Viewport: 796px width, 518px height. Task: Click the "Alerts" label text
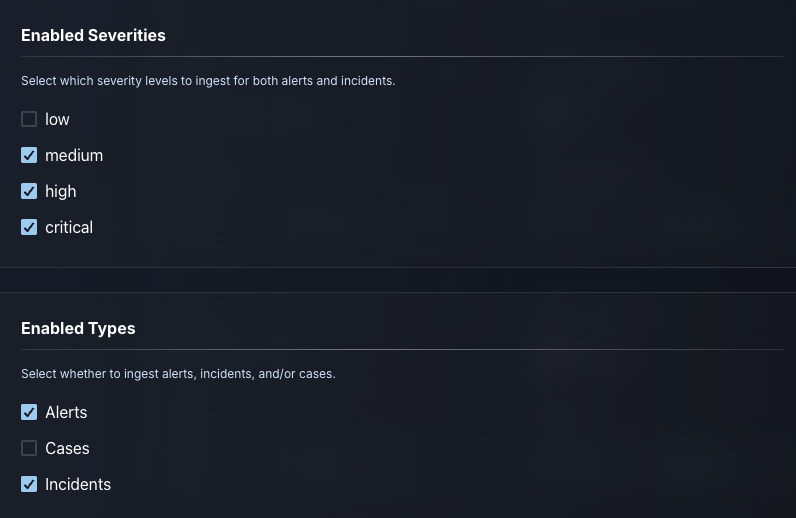66,412
